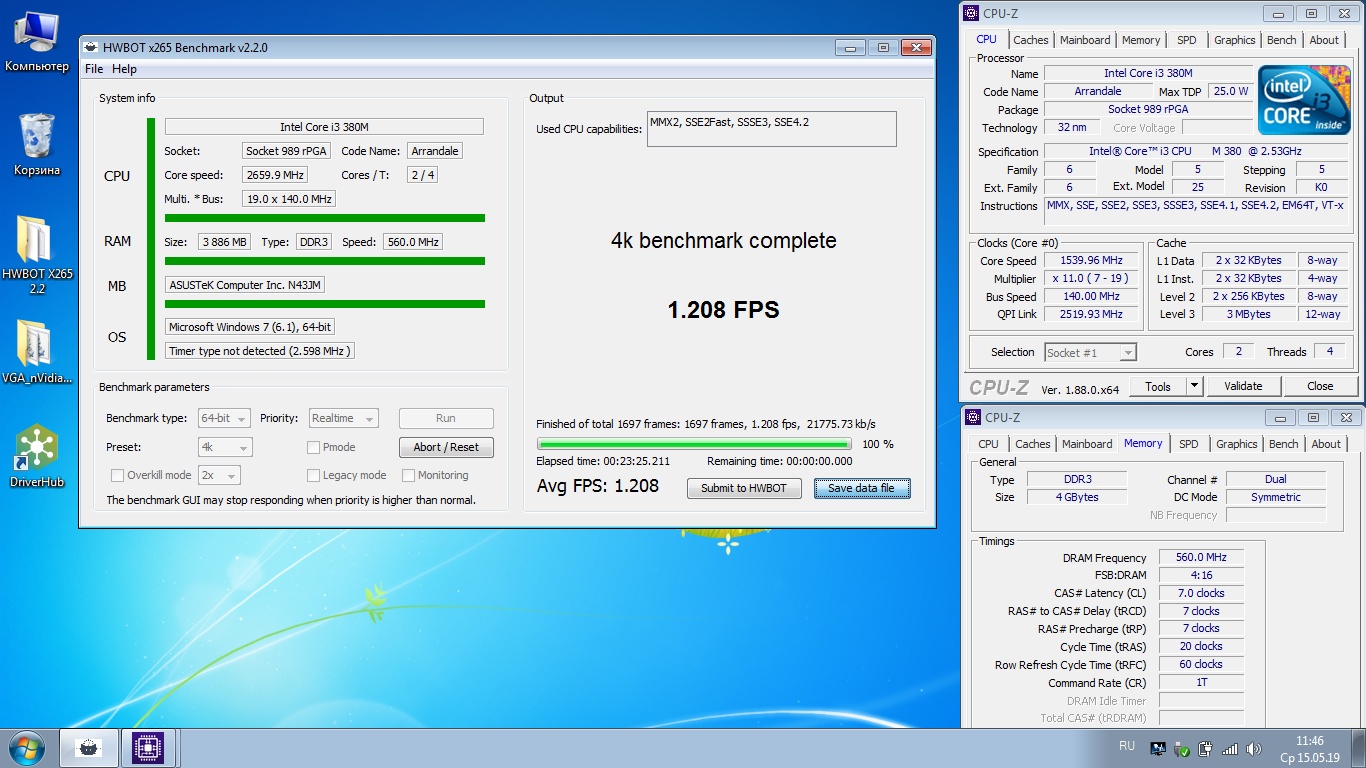1366x768 pixels.
Task: Click the Multi * Bus 19.0 x 140.0 MHz value
Action: point(289,199)
